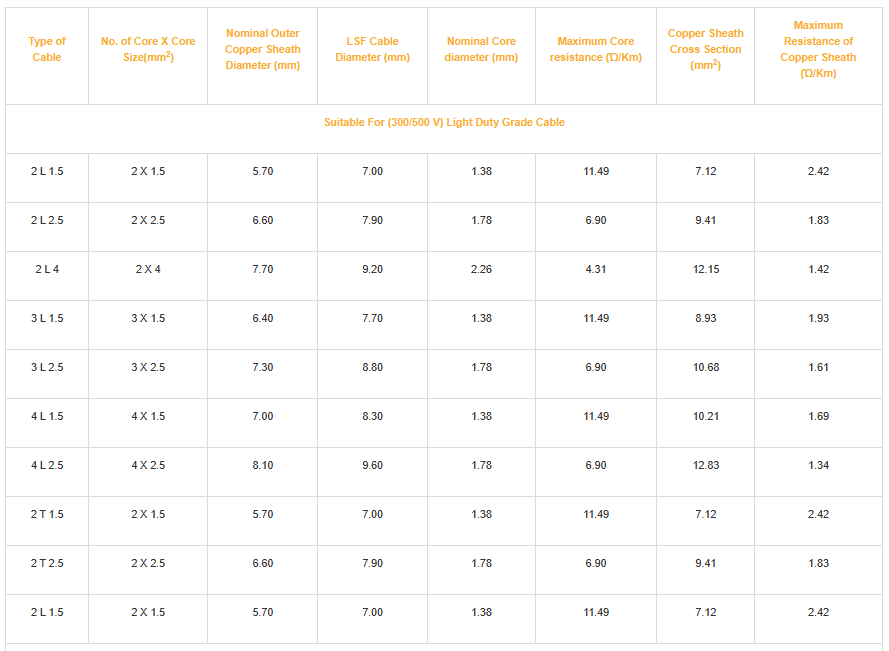Select the 'LSF Cable Diameter (mm)' header
889x651 pixels.
(372, 49)
